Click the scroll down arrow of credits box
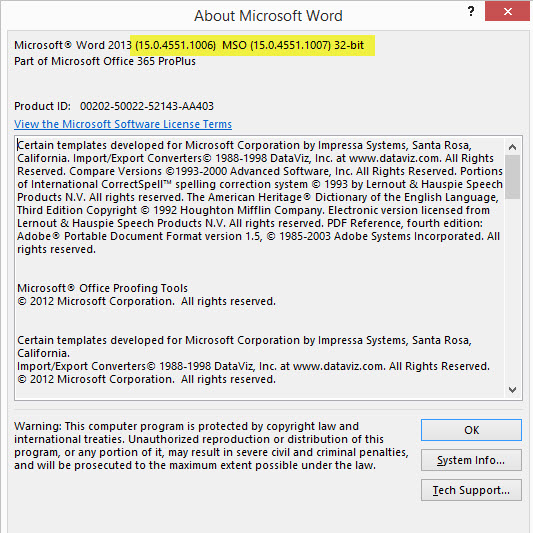 click(512, 390)
